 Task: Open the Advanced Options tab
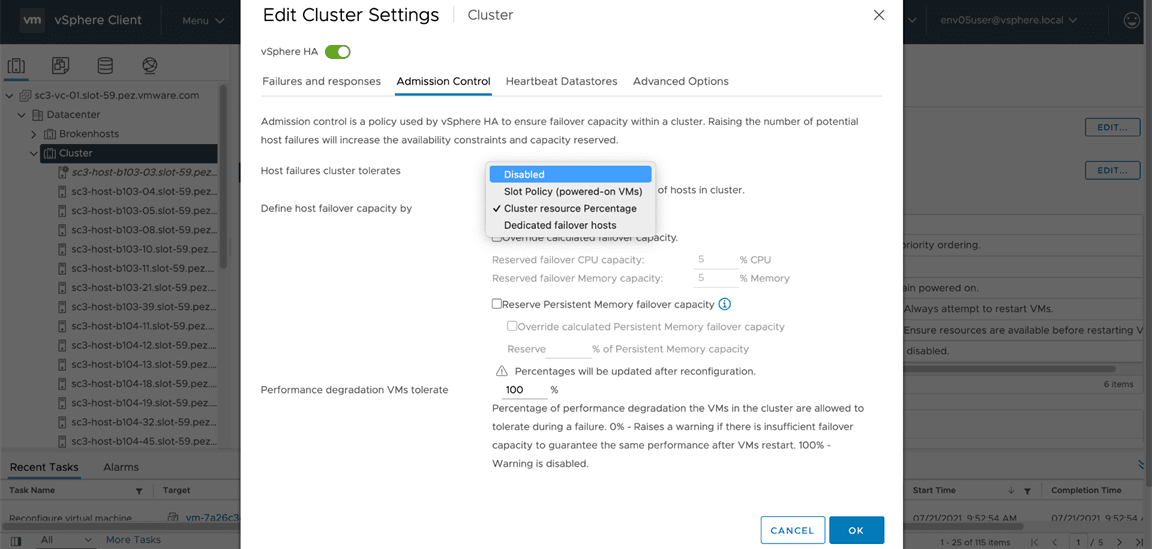pyautogui.click(x=680, y=81)
